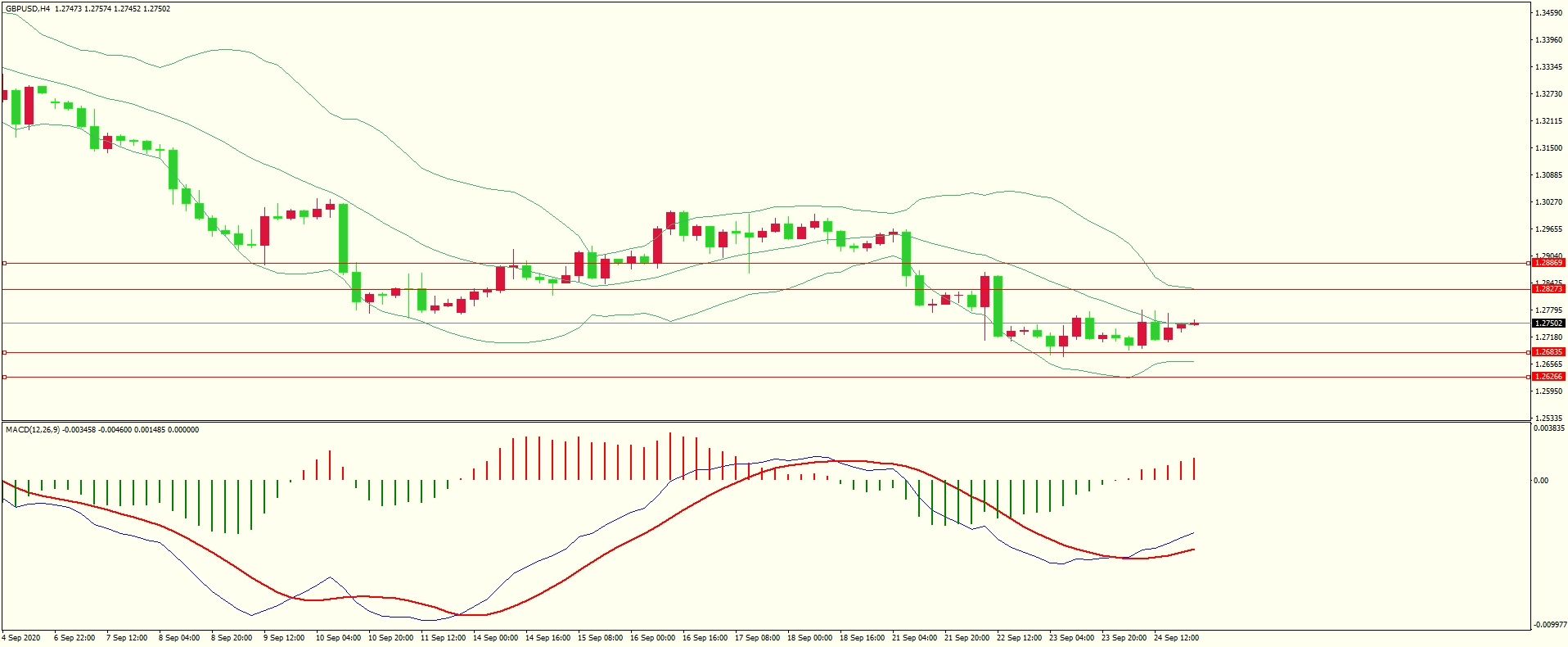The height and width of the screenshot is (647, 1568).
Task: Click the 1.33960 price axis label
Action: (x=1549, y=40)
